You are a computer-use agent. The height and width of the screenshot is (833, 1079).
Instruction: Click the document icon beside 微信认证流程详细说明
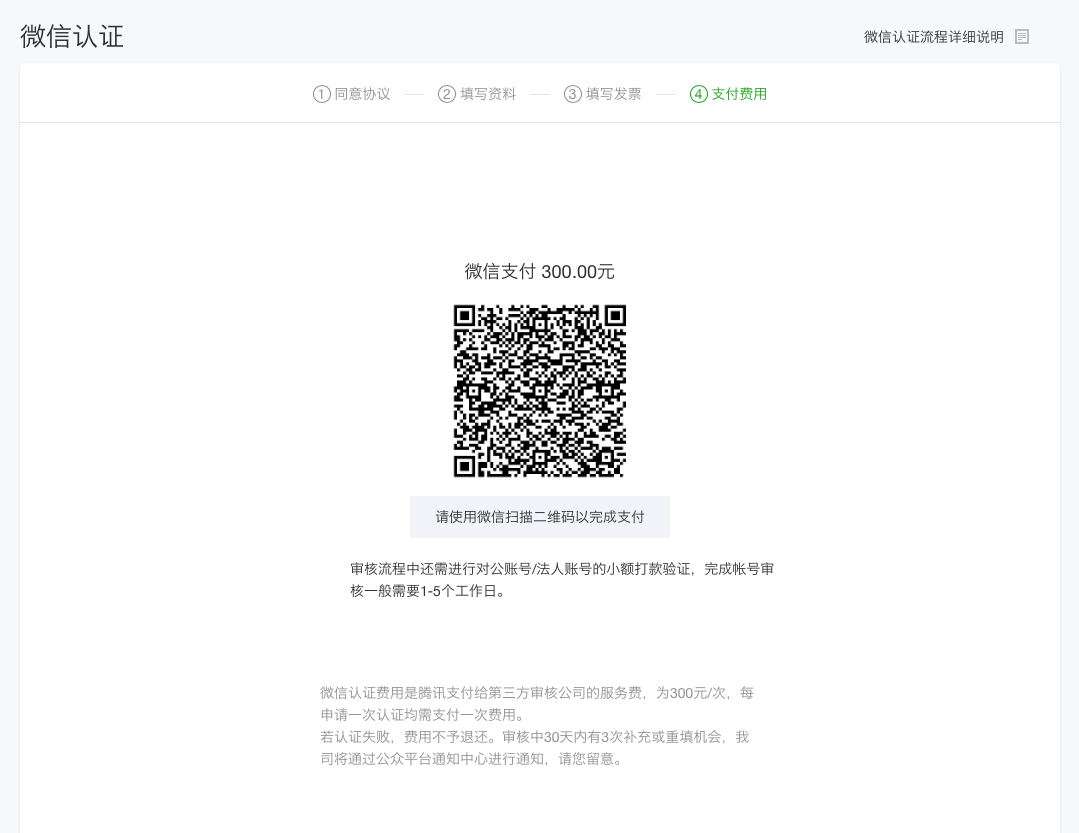1022,37
